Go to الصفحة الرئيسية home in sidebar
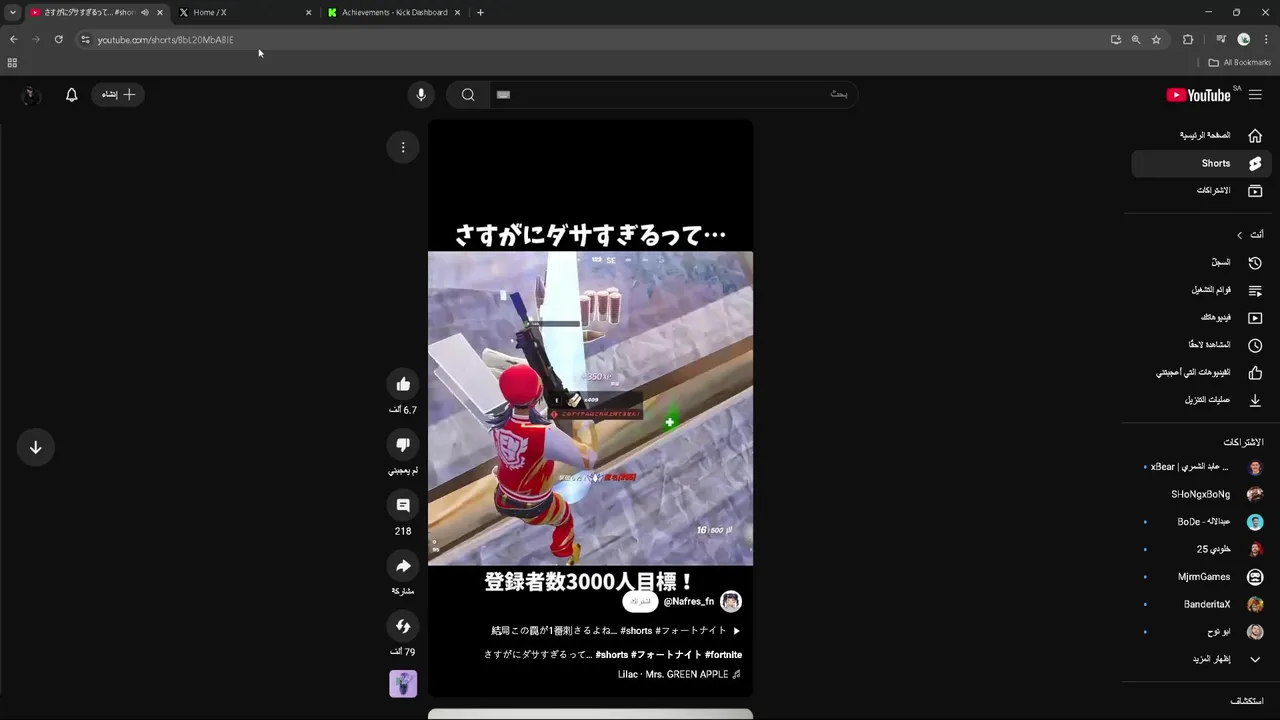The height and width of the screenshot is (720, 1280). coord(1201,135)
